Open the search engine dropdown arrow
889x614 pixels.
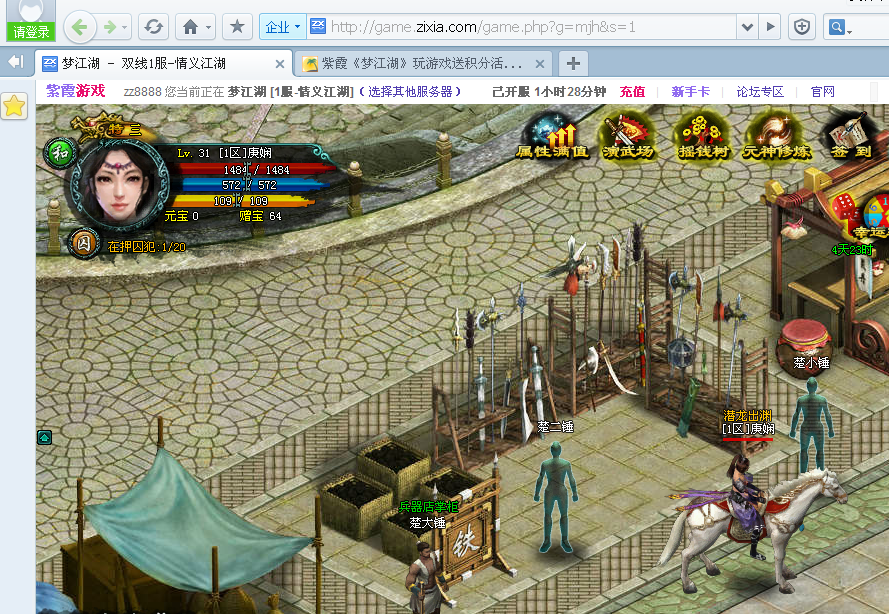[x=849, y=30]
